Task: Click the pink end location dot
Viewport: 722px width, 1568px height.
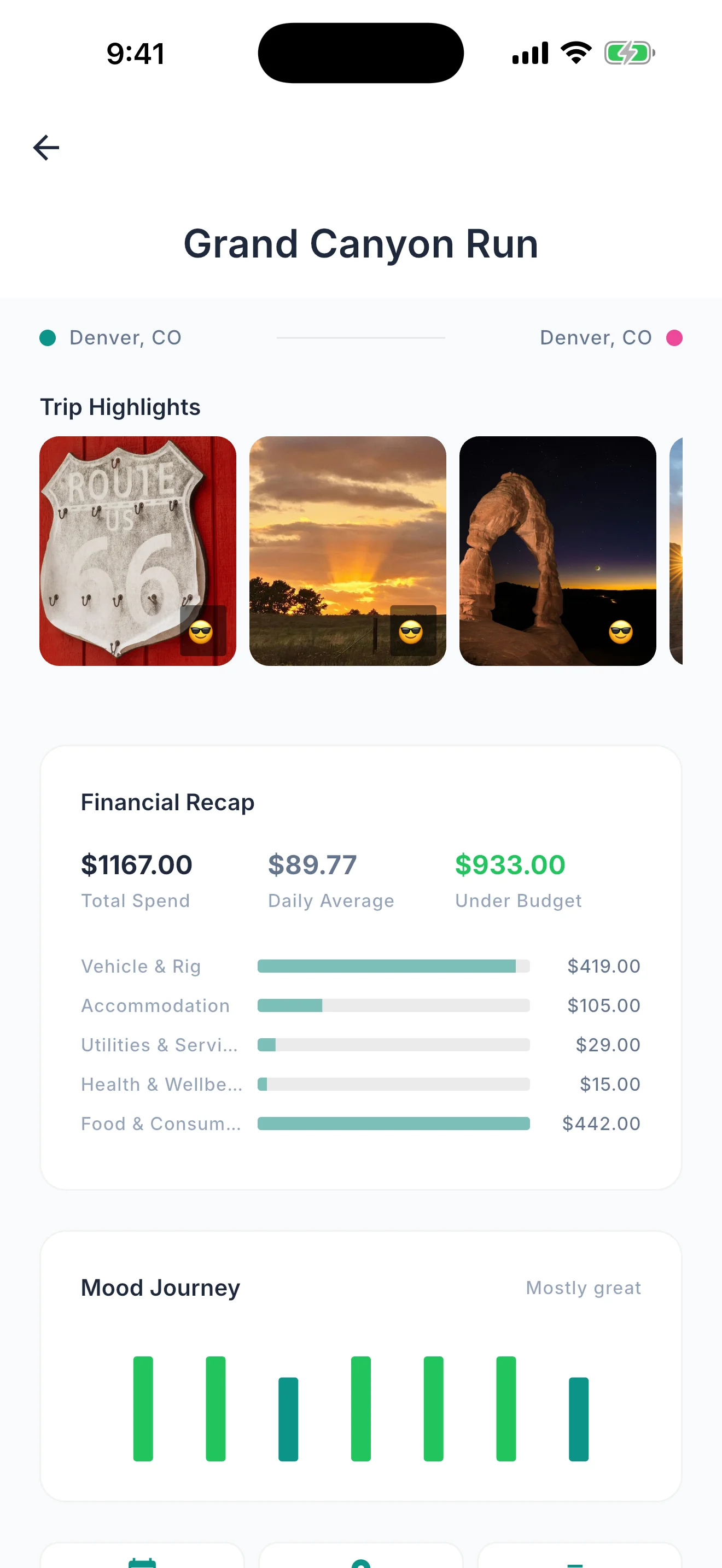Action: [674, 338]
